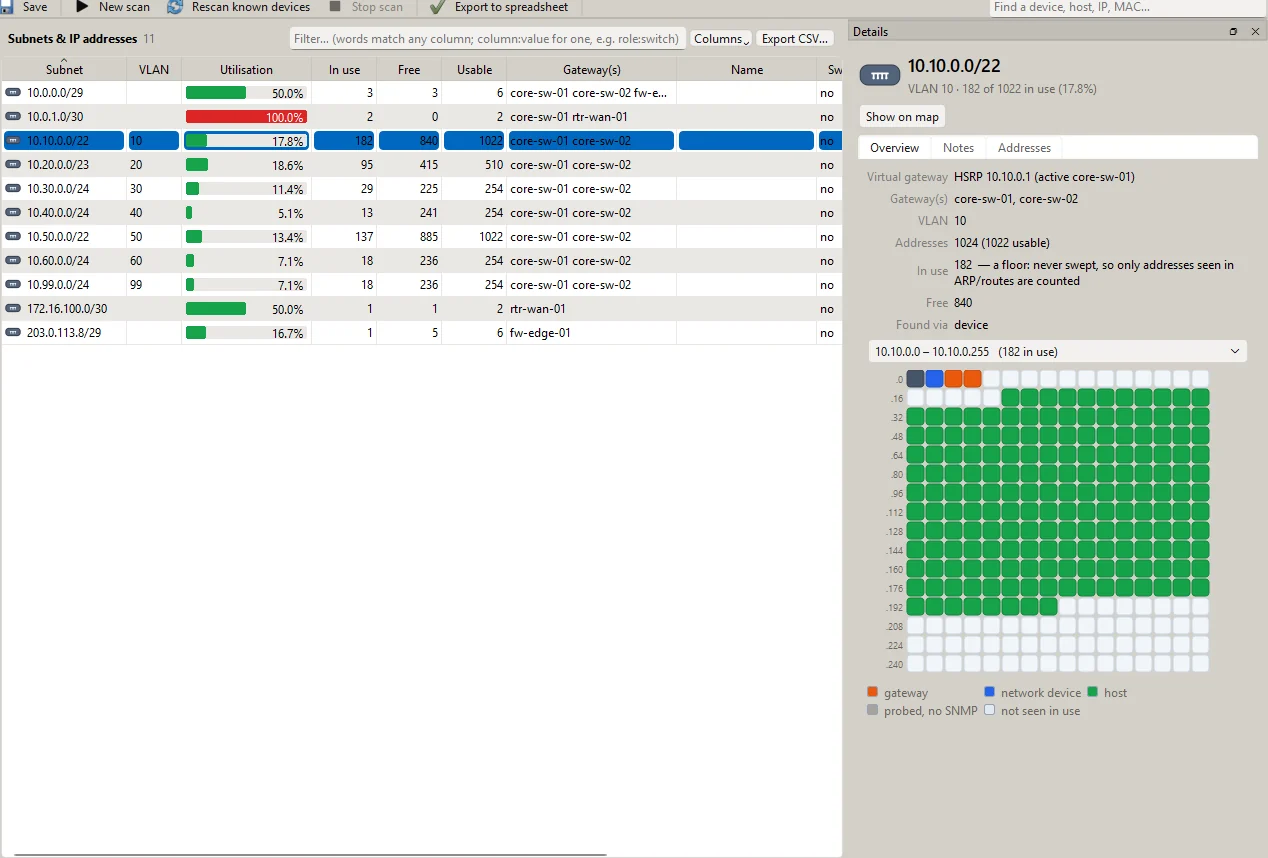The height and width of the screenshot is (858, 1268).
Task: Switch to the Notes tab
Action: click(958, 148)
